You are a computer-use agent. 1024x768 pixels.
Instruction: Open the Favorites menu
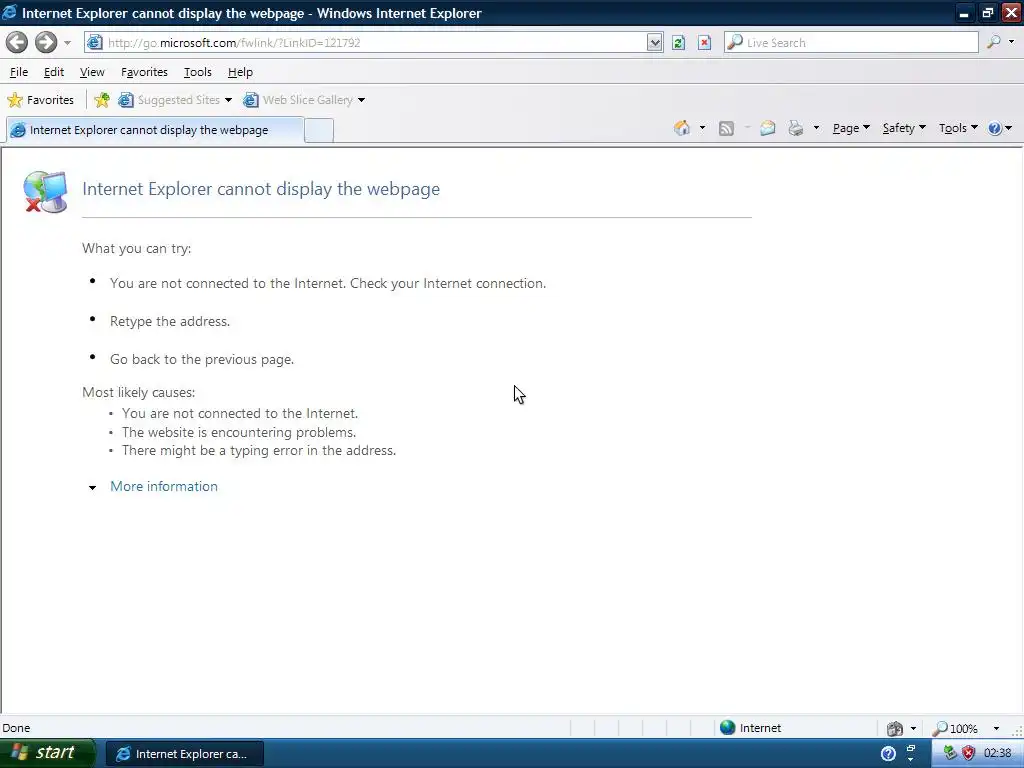(x=144, y=72)
